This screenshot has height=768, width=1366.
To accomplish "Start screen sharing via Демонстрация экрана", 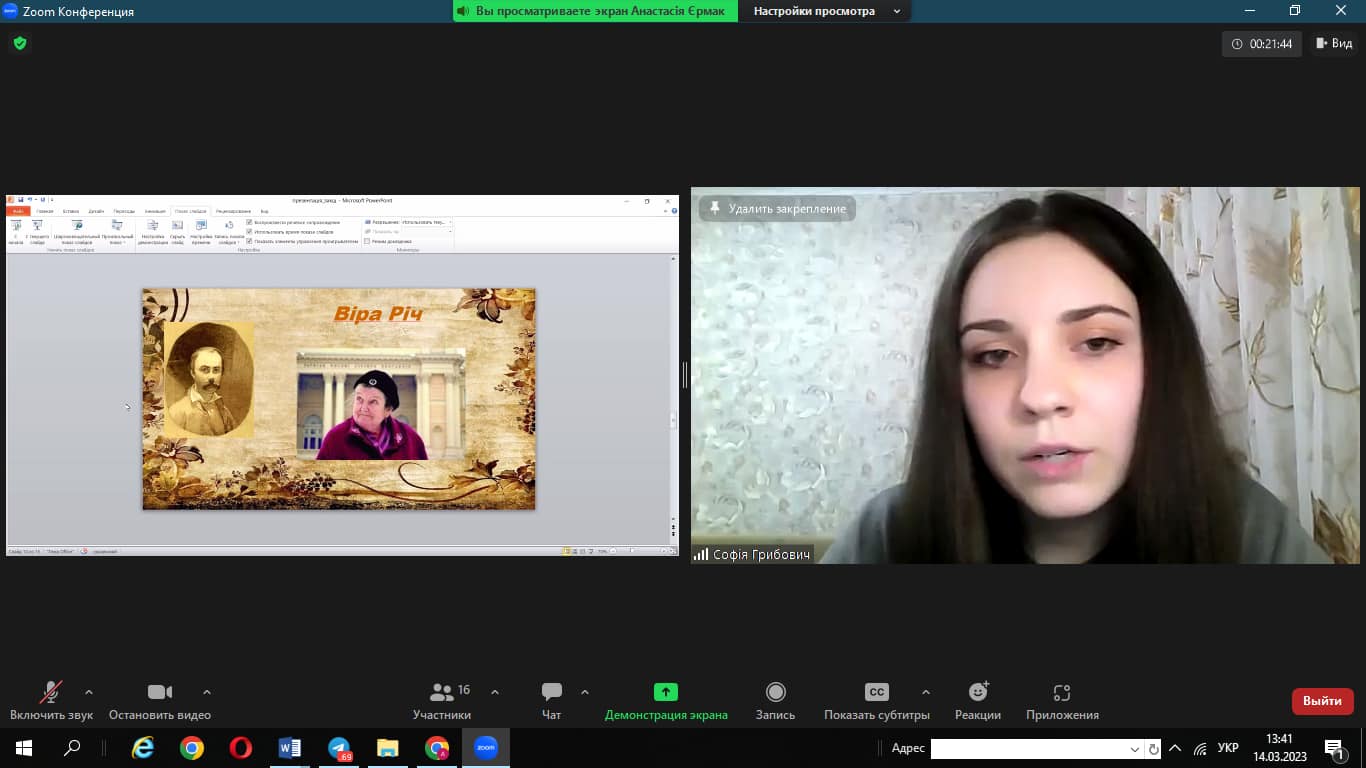I will [x=666, y=700].
